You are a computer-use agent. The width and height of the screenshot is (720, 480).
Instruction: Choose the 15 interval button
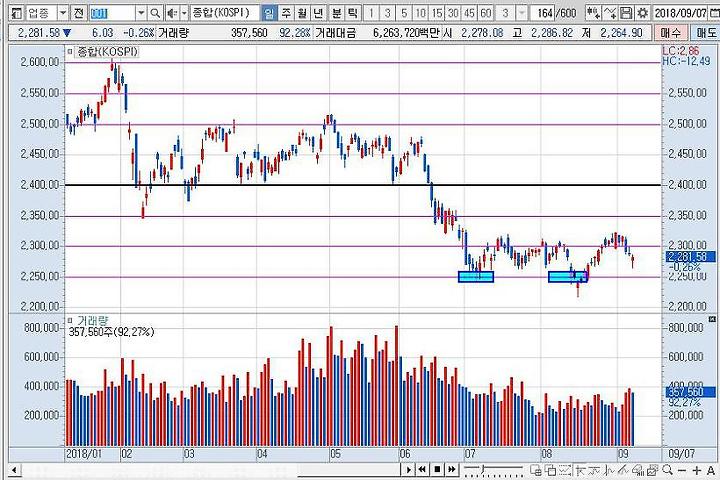[x=437, y=13]
